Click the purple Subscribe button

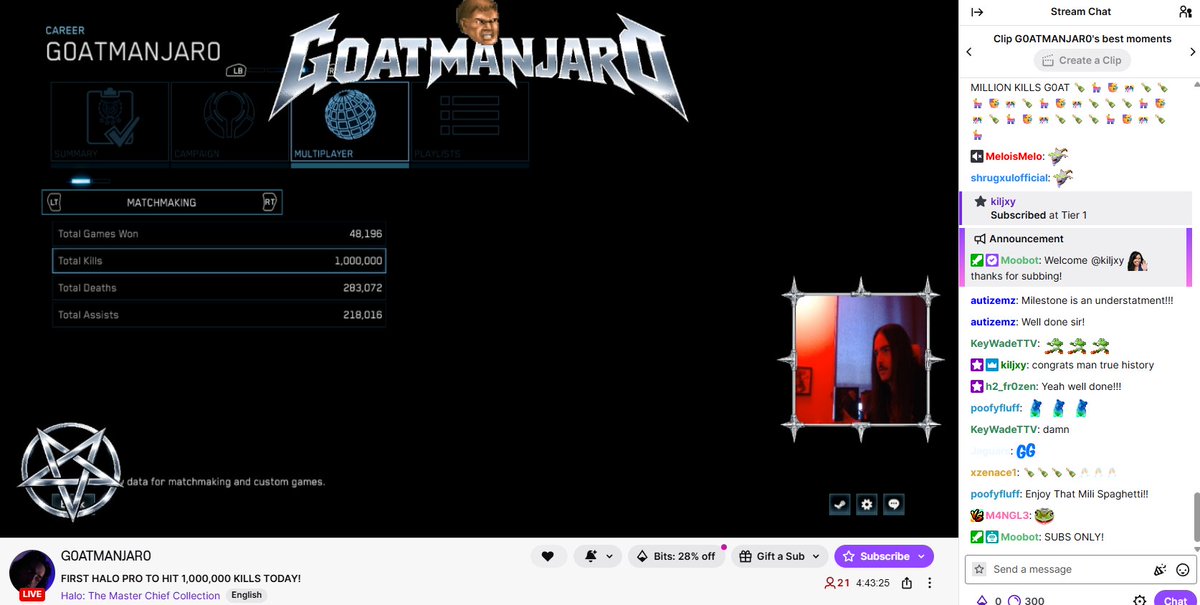[884, 556]
